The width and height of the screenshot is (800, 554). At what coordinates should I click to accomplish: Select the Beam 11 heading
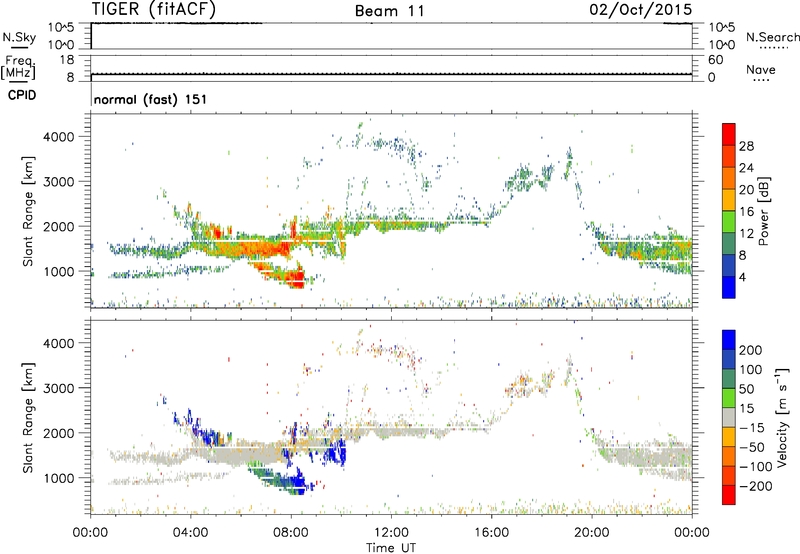point(390,11)
